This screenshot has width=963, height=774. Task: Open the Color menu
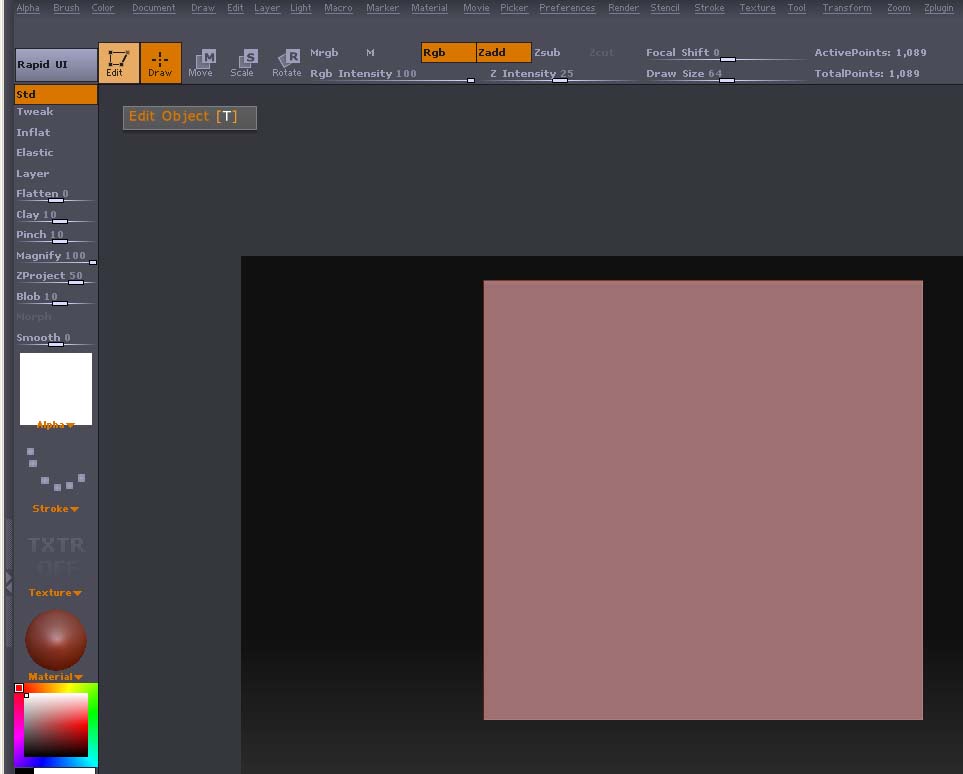103,8
